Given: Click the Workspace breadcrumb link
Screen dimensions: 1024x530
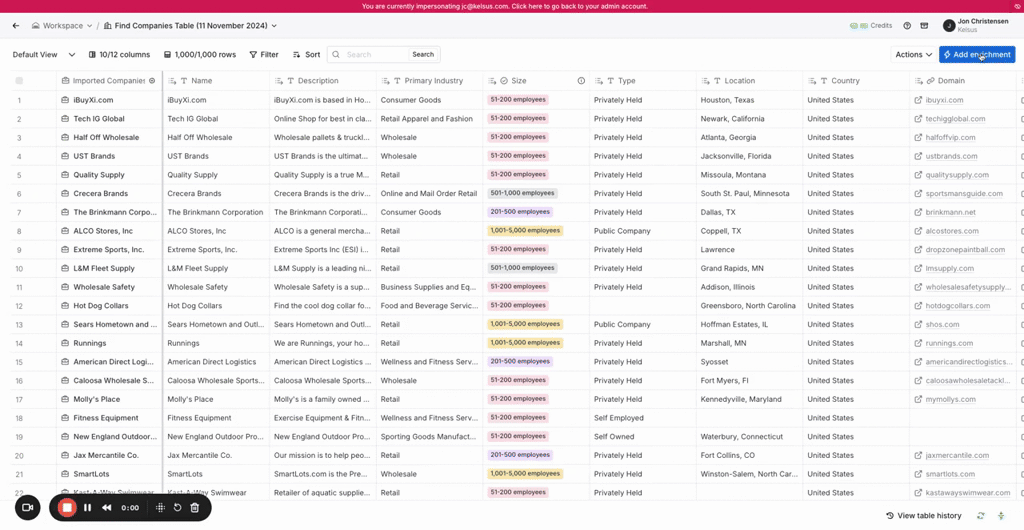Looking at the screenshot, I should [x=63, y=26].
